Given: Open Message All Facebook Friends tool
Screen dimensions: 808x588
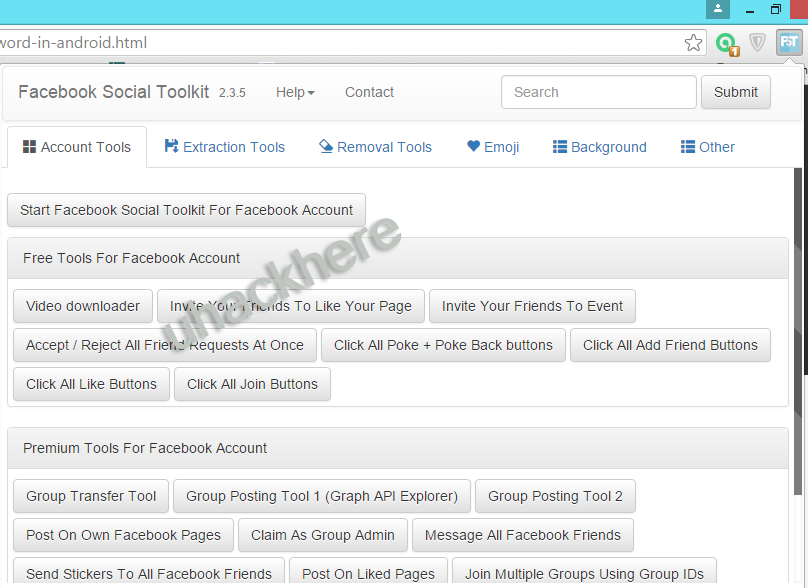Looking at the screenshot, I should pos(523,535).
